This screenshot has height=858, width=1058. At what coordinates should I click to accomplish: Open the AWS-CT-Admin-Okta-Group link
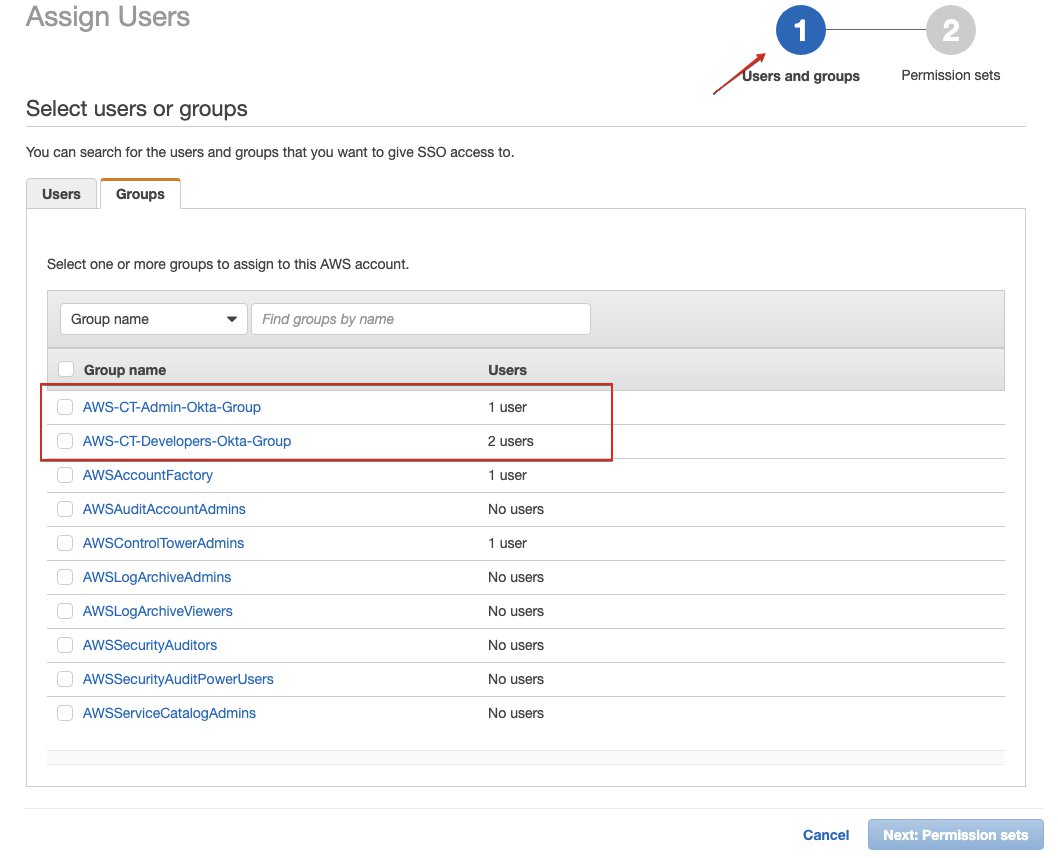(x=171, y=407)
